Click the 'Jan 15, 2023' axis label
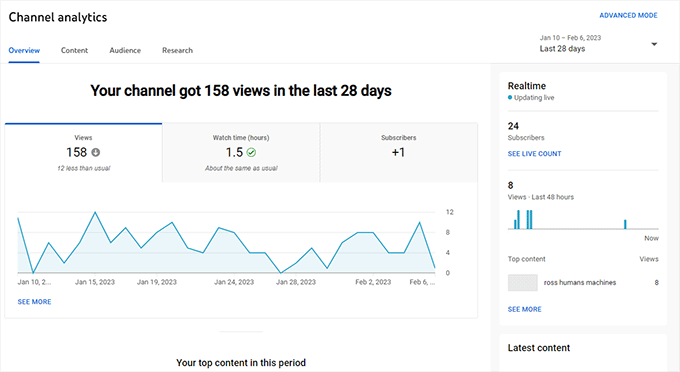680x372 pixels. coord(95,282)
